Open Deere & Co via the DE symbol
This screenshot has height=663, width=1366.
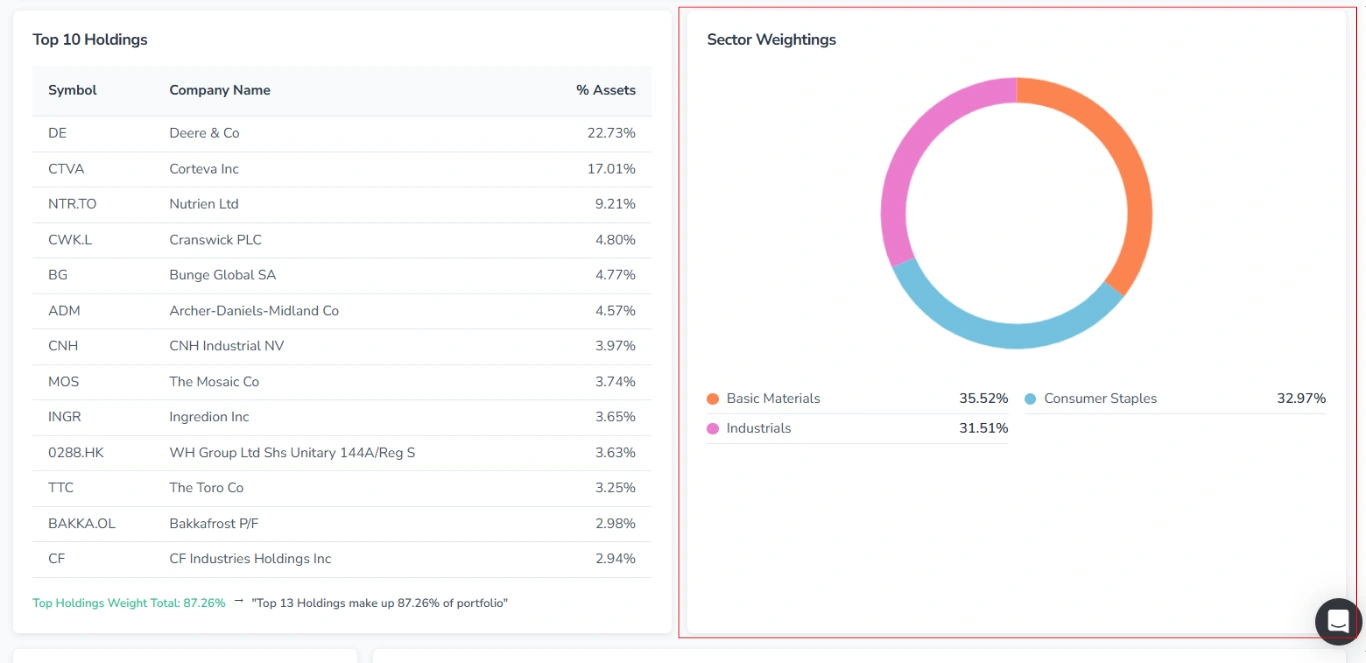pyautogui.click(x=57, y=133)
